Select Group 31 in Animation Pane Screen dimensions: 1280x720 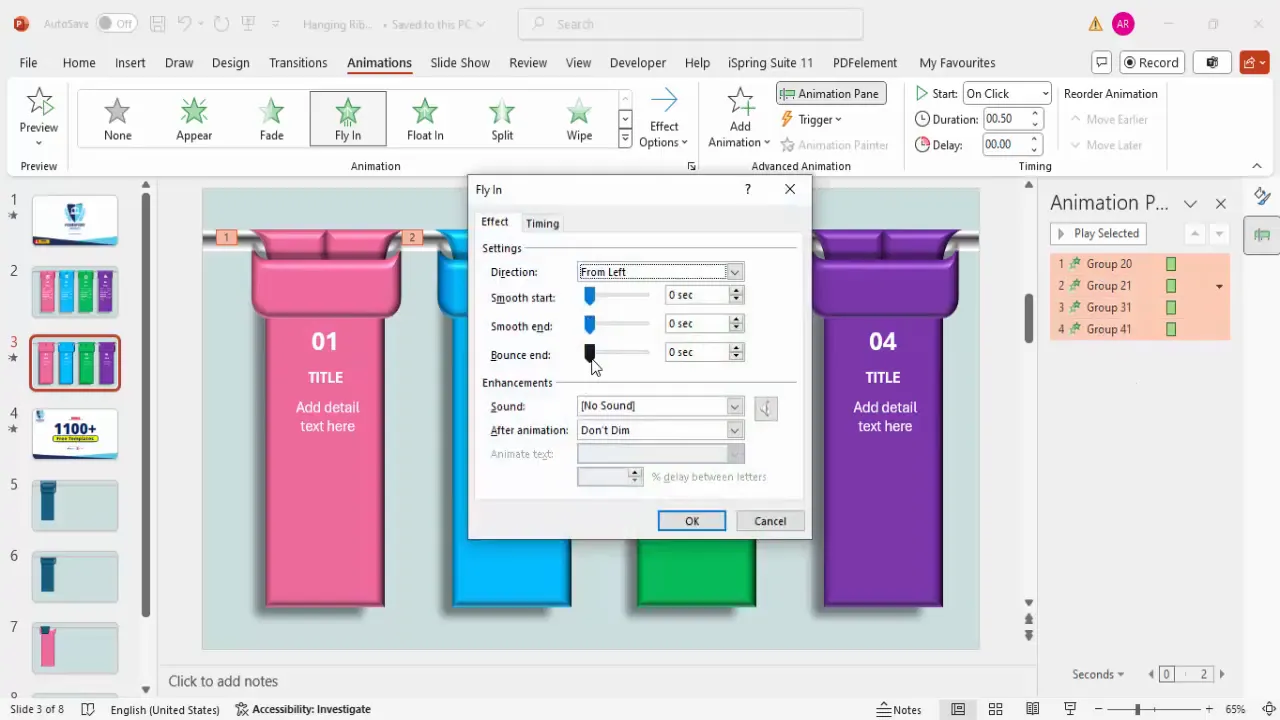coord(1139,308)
